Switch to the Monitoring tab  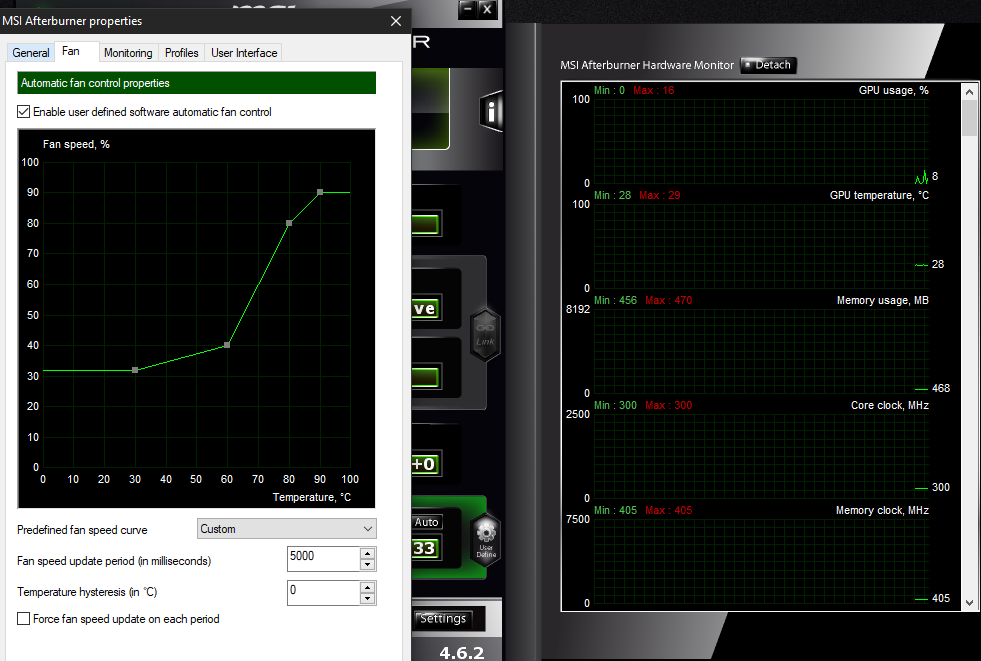(128, 53)
